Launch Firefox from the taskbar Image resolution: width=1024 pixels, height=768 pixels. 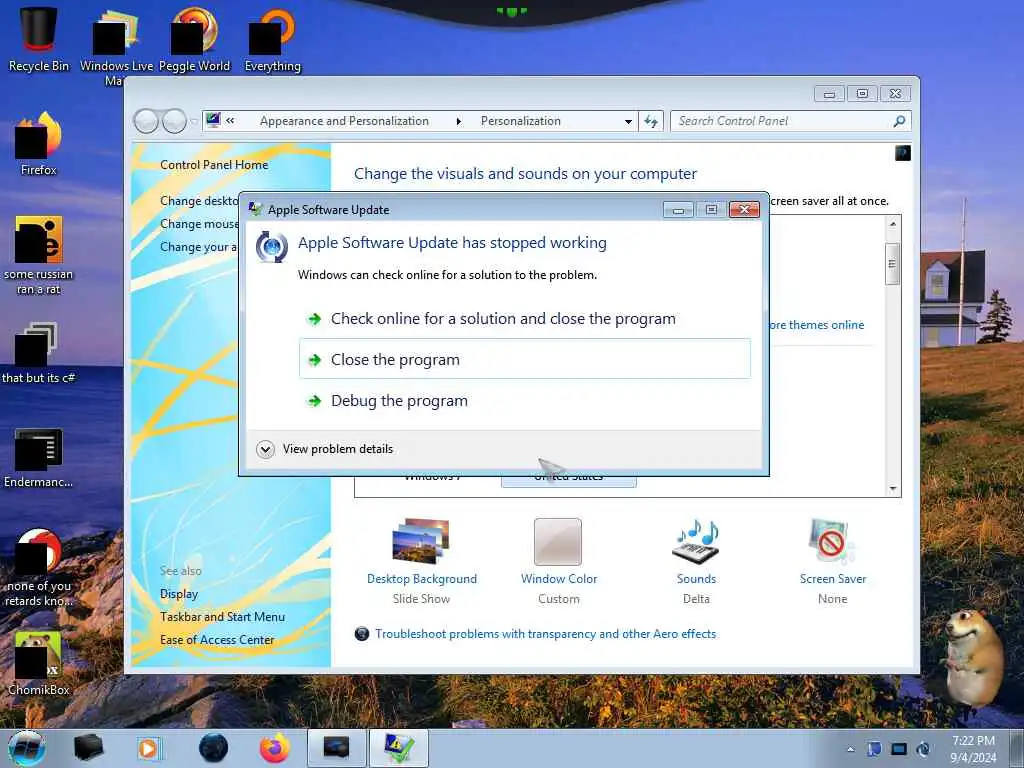275,748
